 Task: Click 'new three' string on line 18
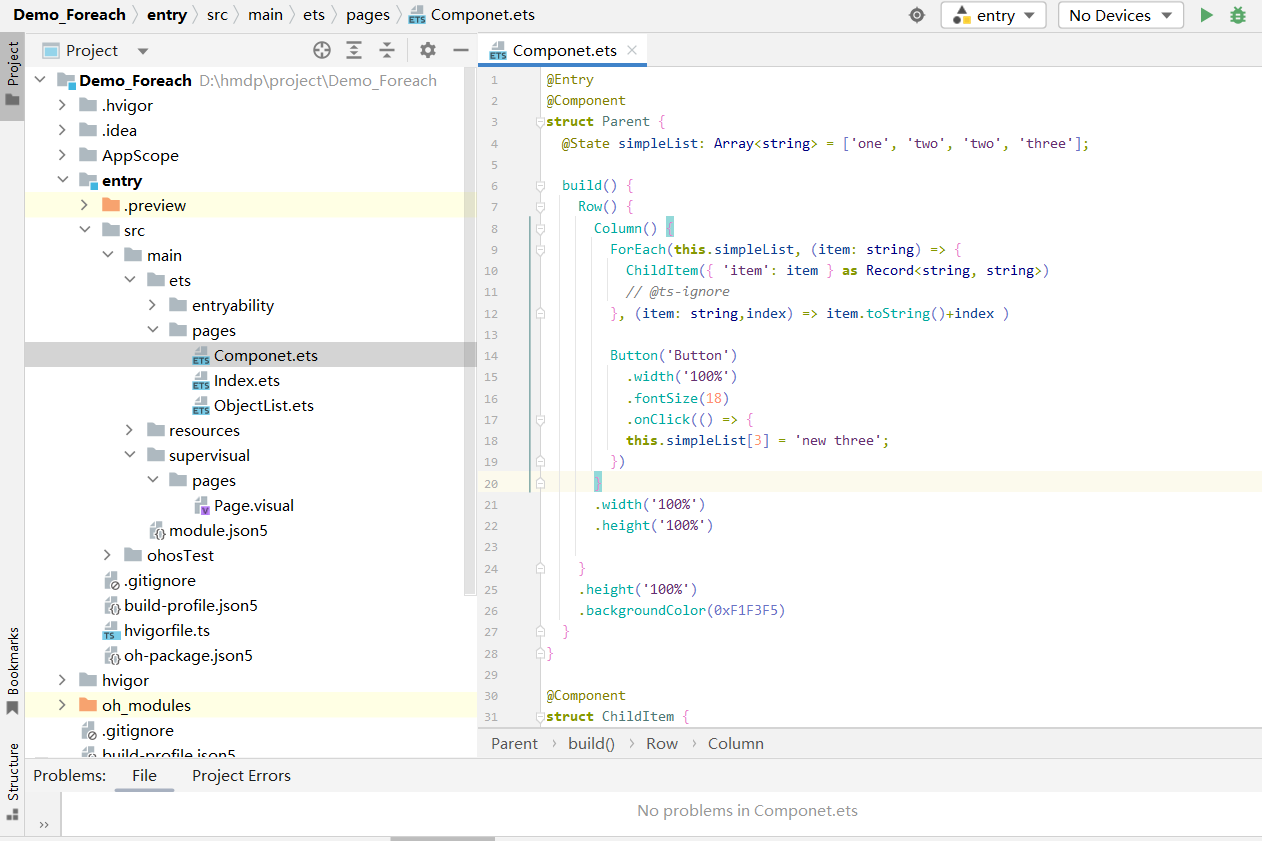(x=838, y=440)
